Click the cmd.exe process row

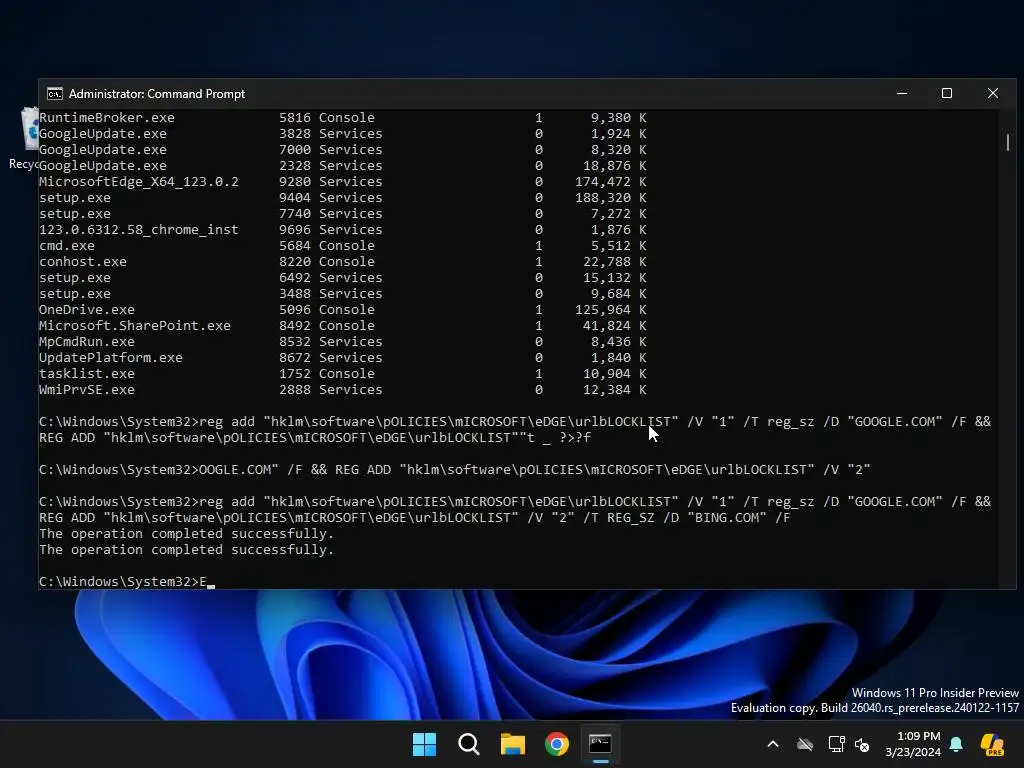click(x=343, y=246)
